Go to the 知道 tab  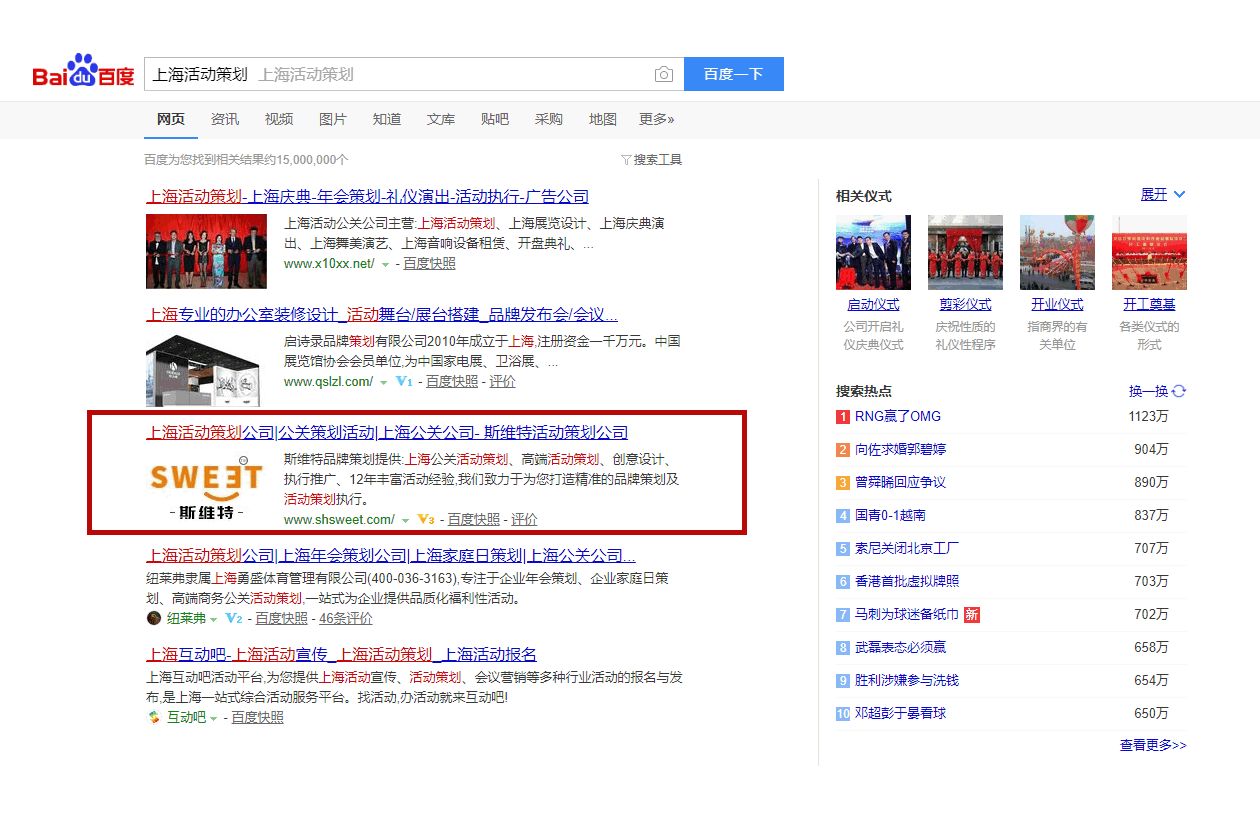387,119
